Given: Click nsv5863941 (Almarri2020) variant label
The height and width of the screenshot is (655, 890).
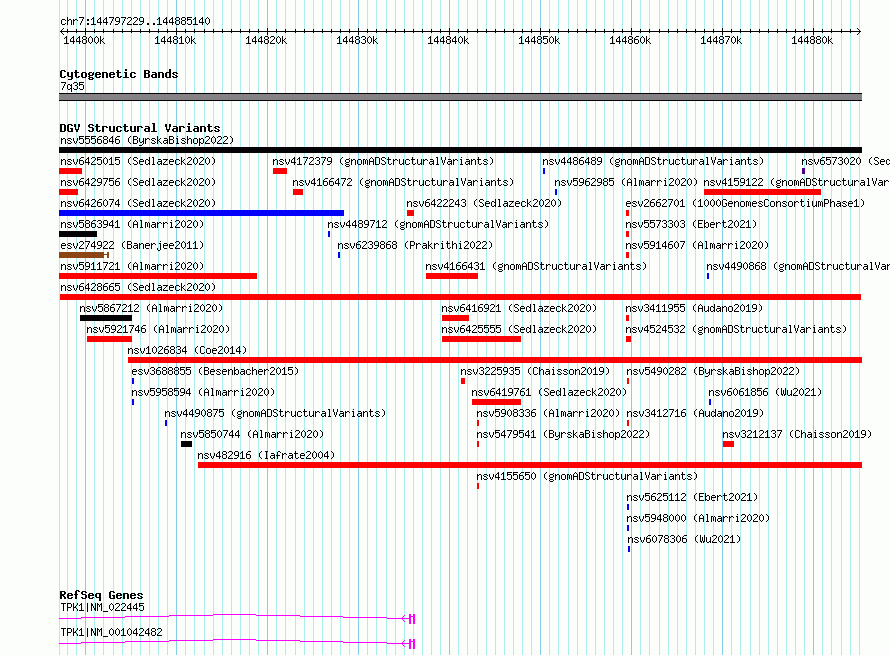Looking at the screenshot, I should point(132,224).
